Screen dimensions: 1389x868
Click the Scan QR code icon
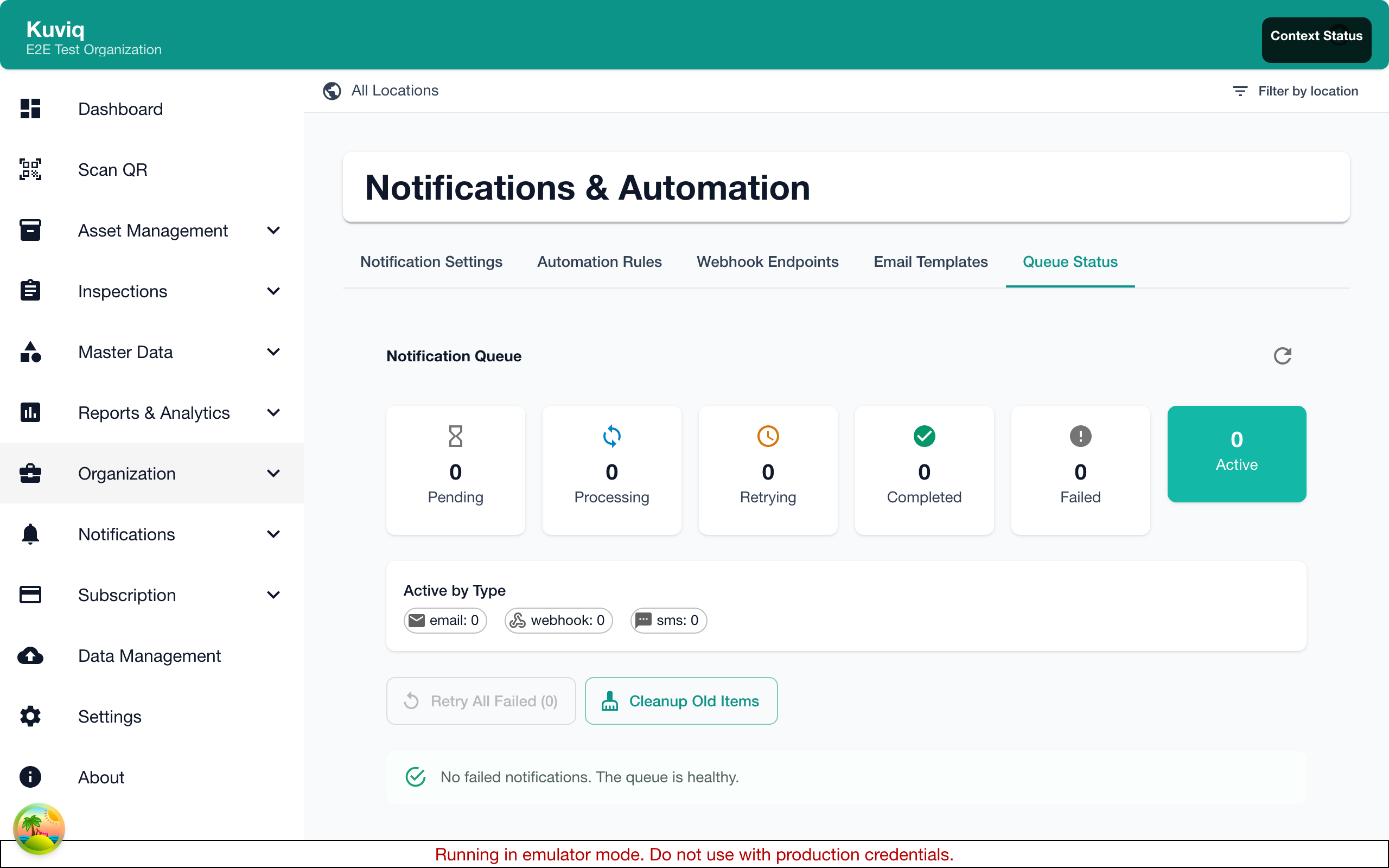30,169
